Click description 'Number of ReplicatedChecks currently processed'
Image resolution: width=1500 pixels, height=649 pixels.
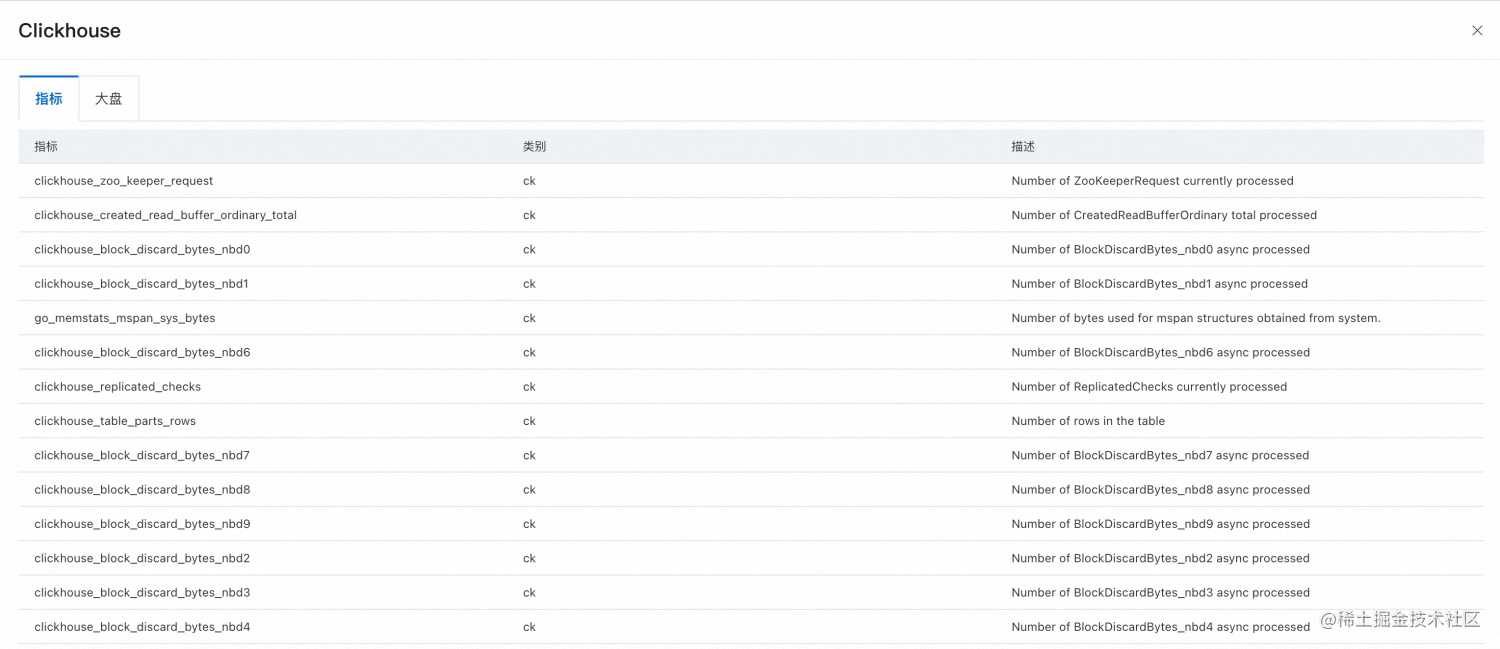[1149, 387]
